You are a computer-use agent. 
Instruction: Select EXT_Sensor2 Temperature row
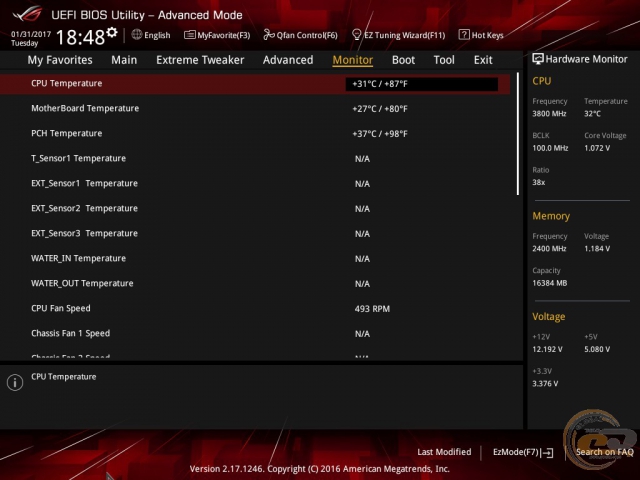tap(255, 209)
